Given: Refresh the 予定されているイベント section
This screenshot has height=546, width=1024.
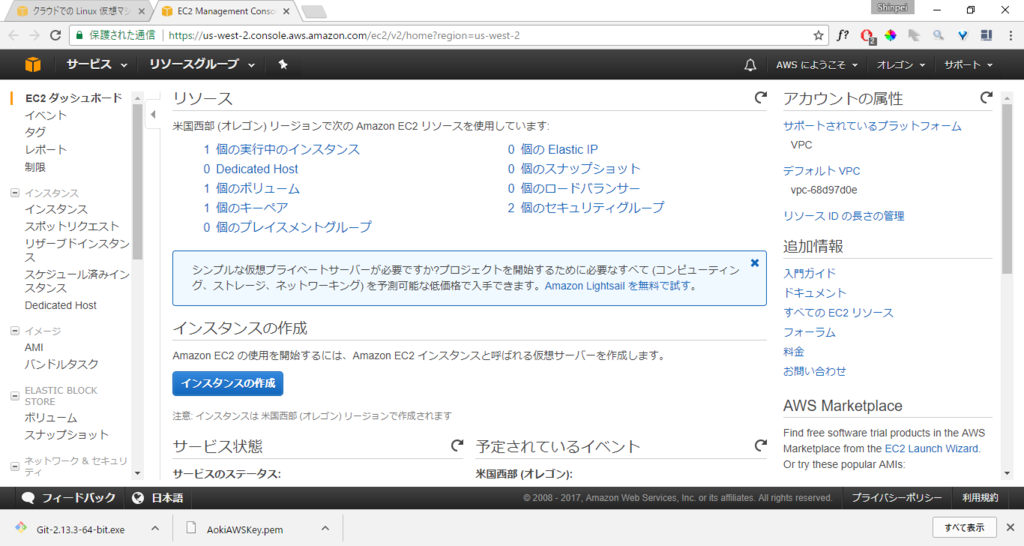Looking at the screenshot, I should [x=760, y=445].
